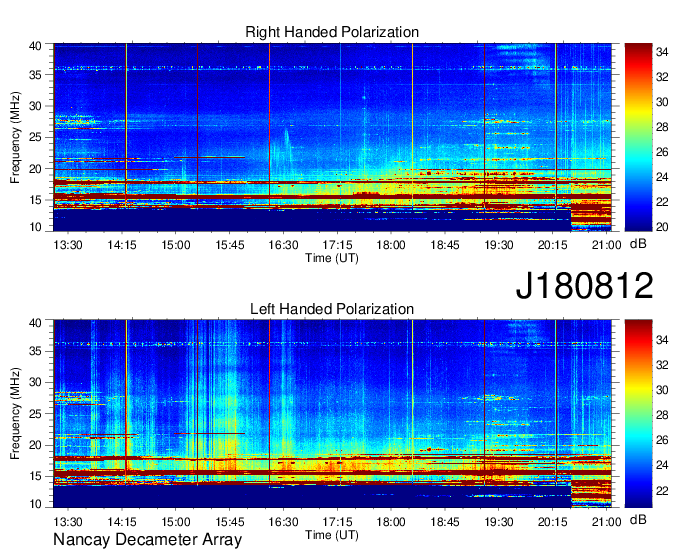The image size is (680, 552).
Task: Click the 17:15 tick on Right Handed plot
Action: 337,245
